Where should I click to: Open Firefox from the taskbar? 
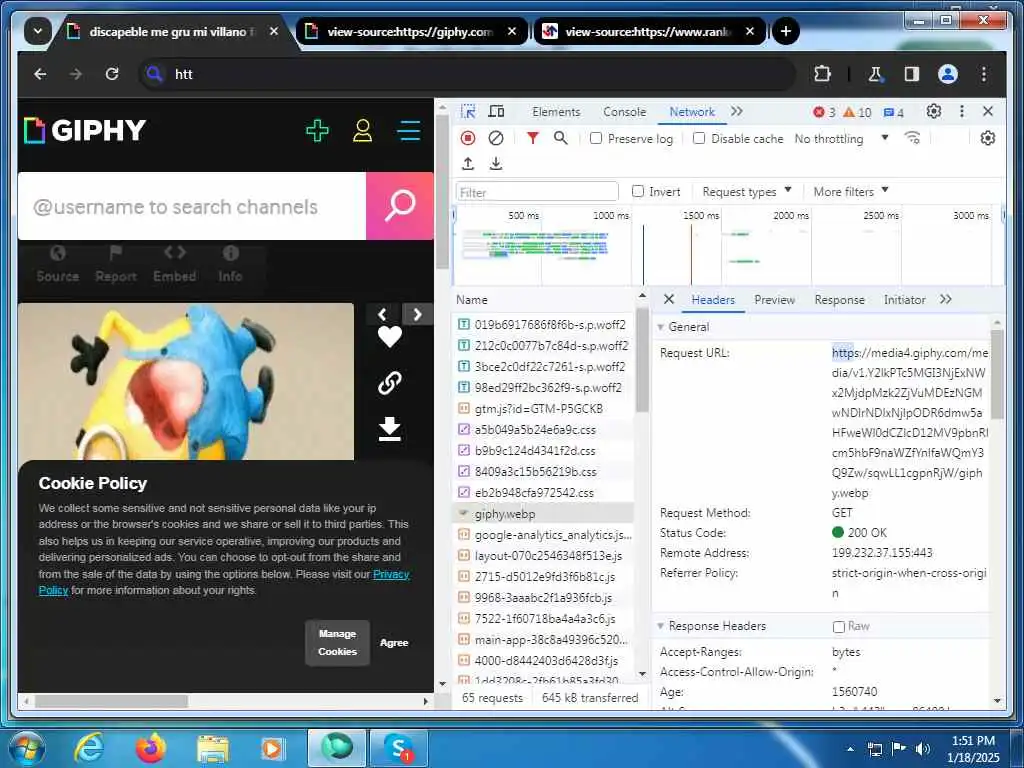point(150,748)
